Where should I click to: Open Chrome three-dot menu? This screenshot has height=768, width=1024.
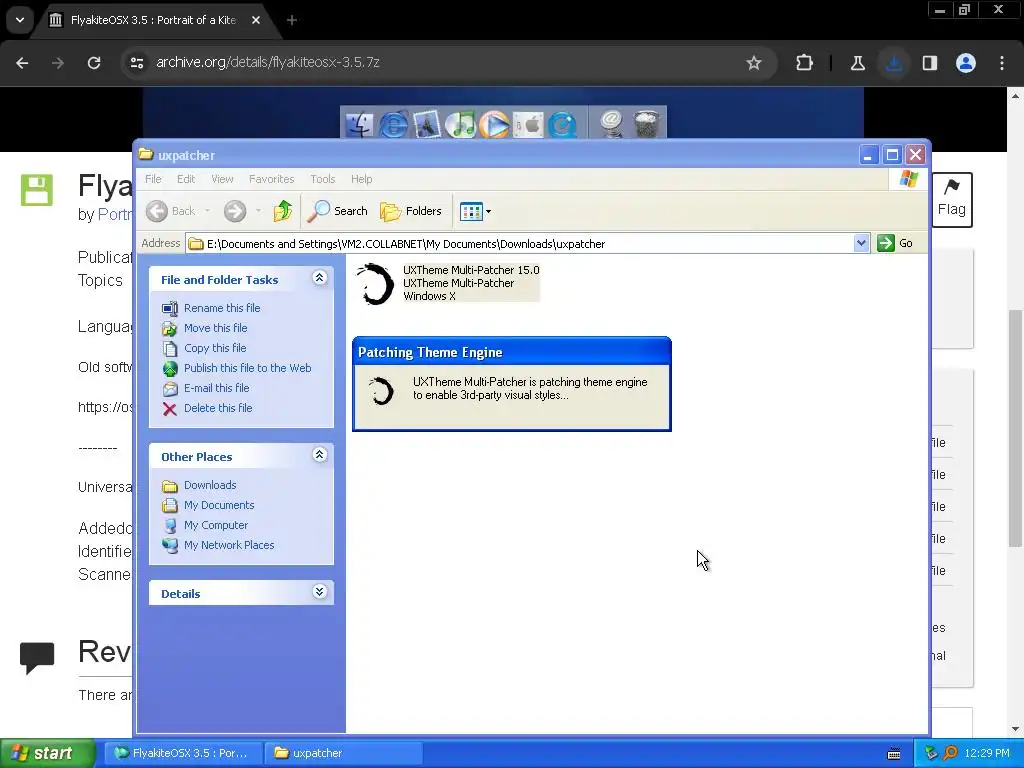point(1002,63)
